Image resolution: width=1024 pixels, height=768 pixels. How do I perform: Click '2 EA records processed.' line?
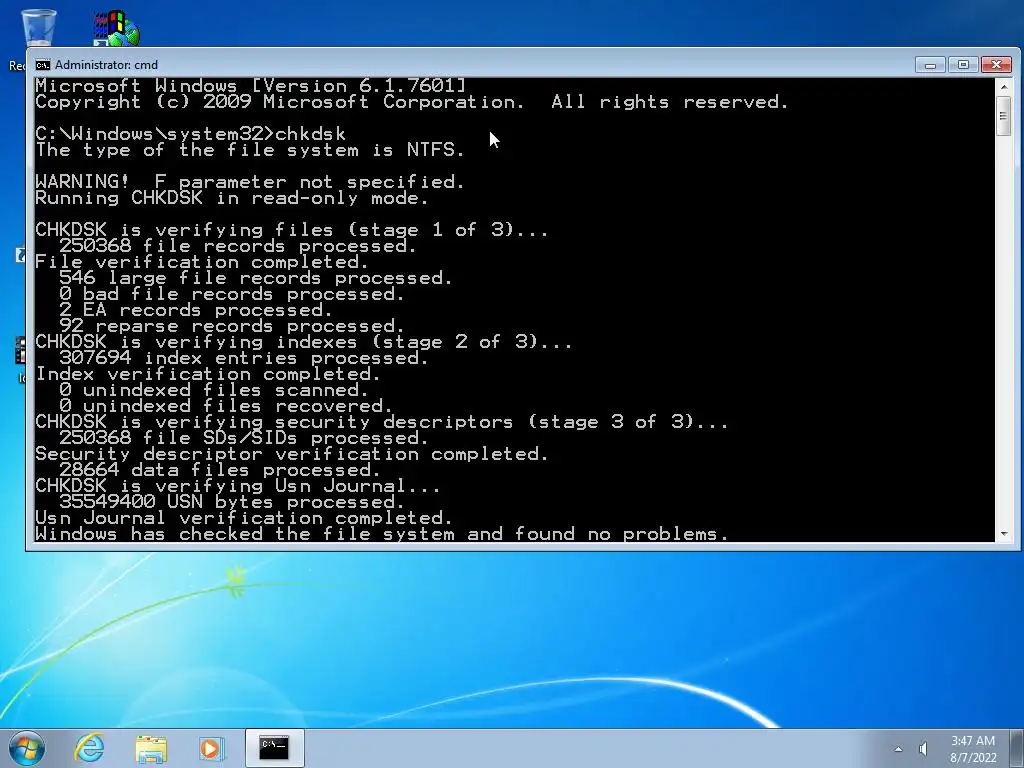(196, 310)
